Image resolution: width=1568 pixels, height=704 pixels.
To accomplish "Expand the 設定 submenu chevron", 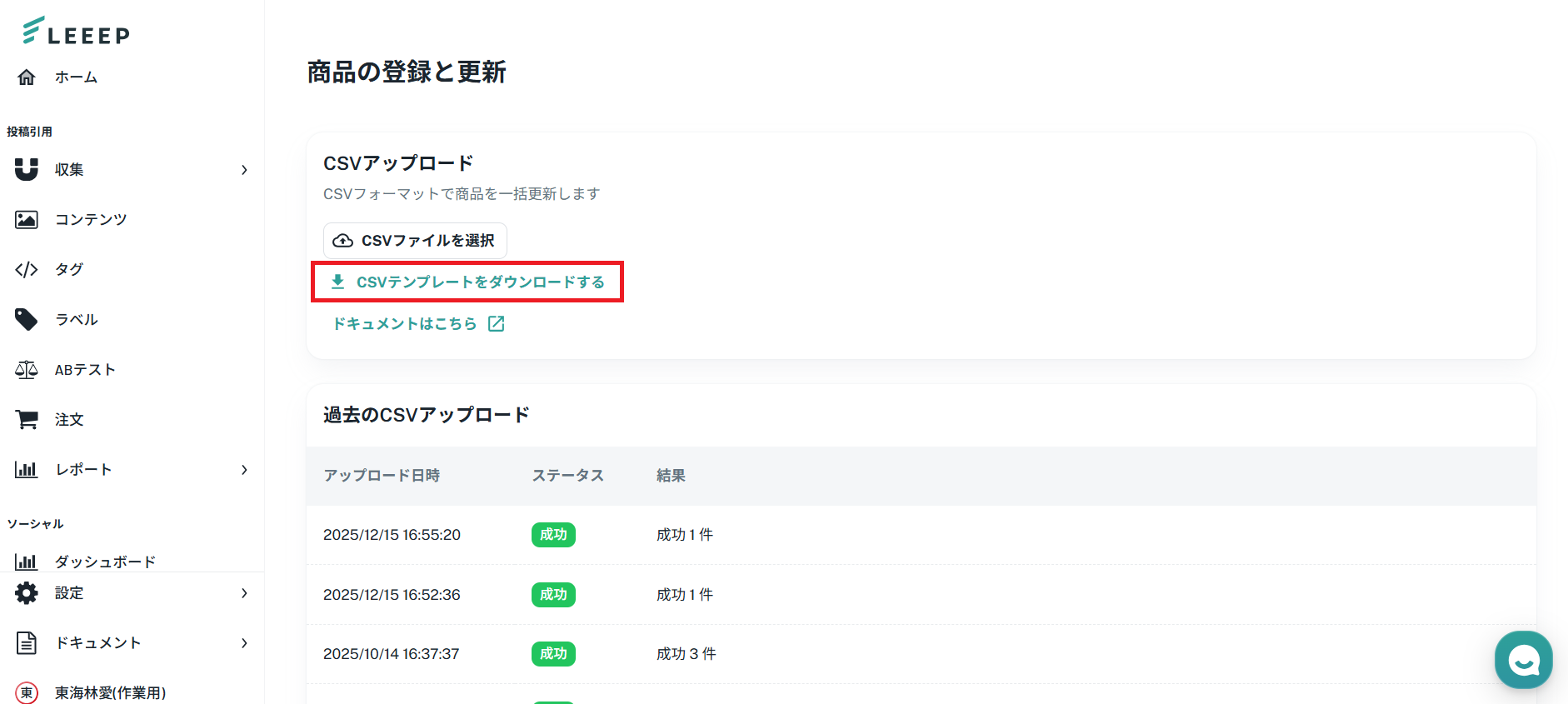I will [x=244, y=593].
